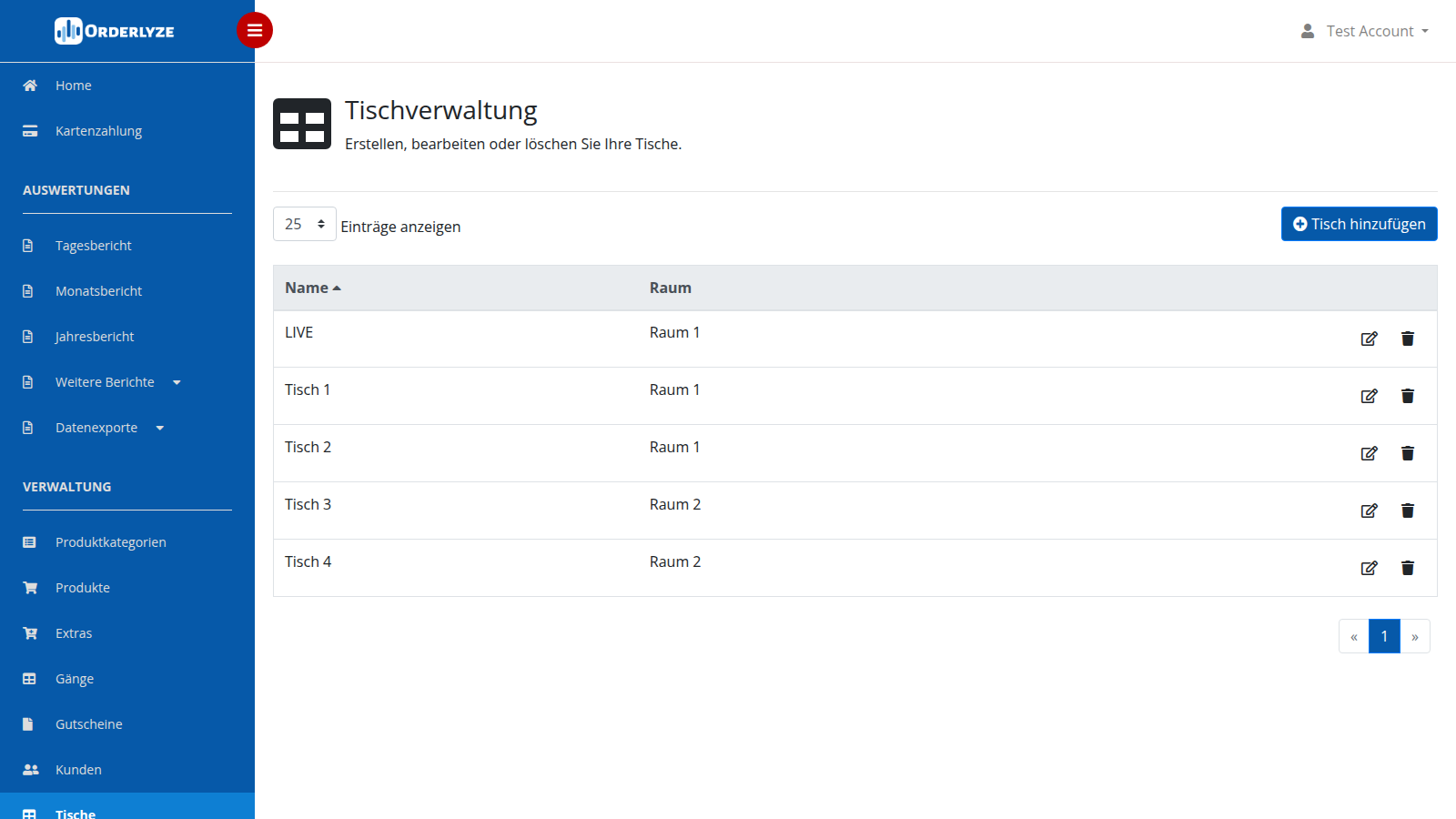
Task: Toggle the red hamburger sidebar button
Action: 255,30
